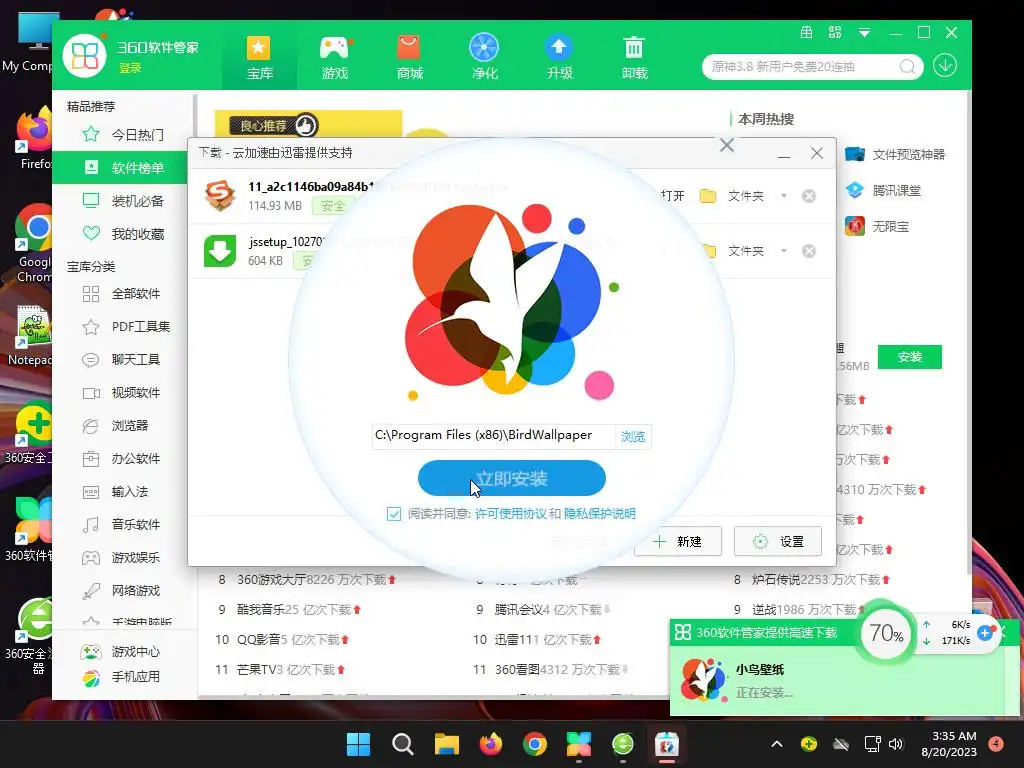
Task: Open 腾讯会议 in ranking list
Action: coord(517,609)
